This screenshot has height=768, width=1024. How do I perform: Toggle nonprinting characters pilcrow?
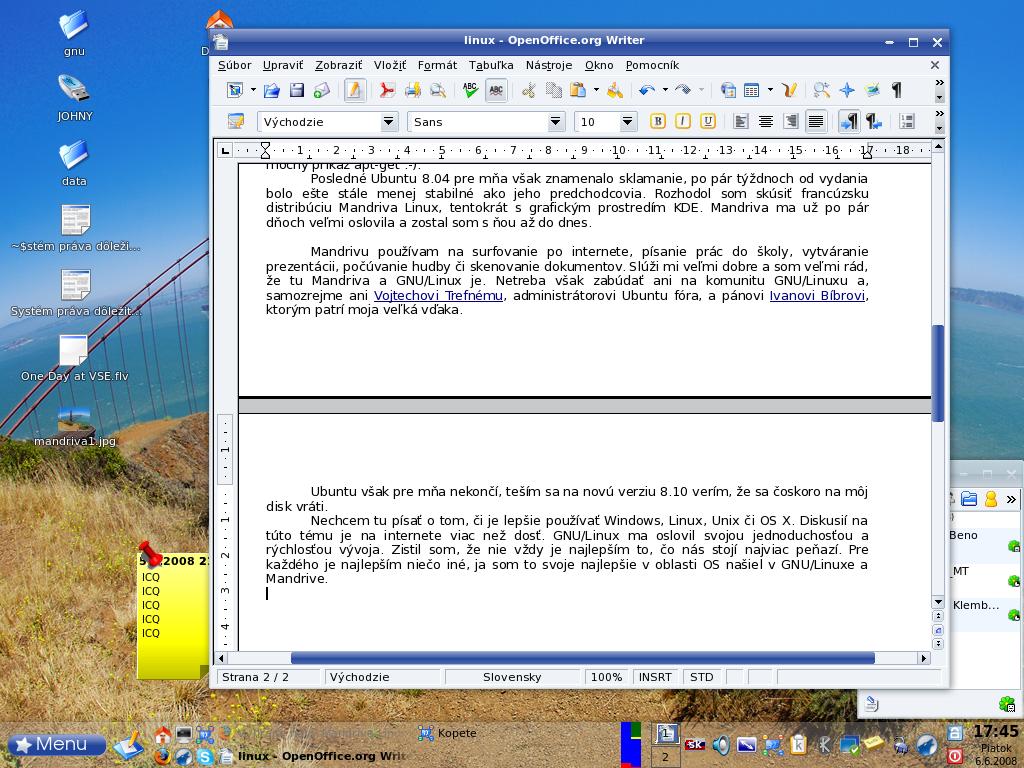pos(897,91)
